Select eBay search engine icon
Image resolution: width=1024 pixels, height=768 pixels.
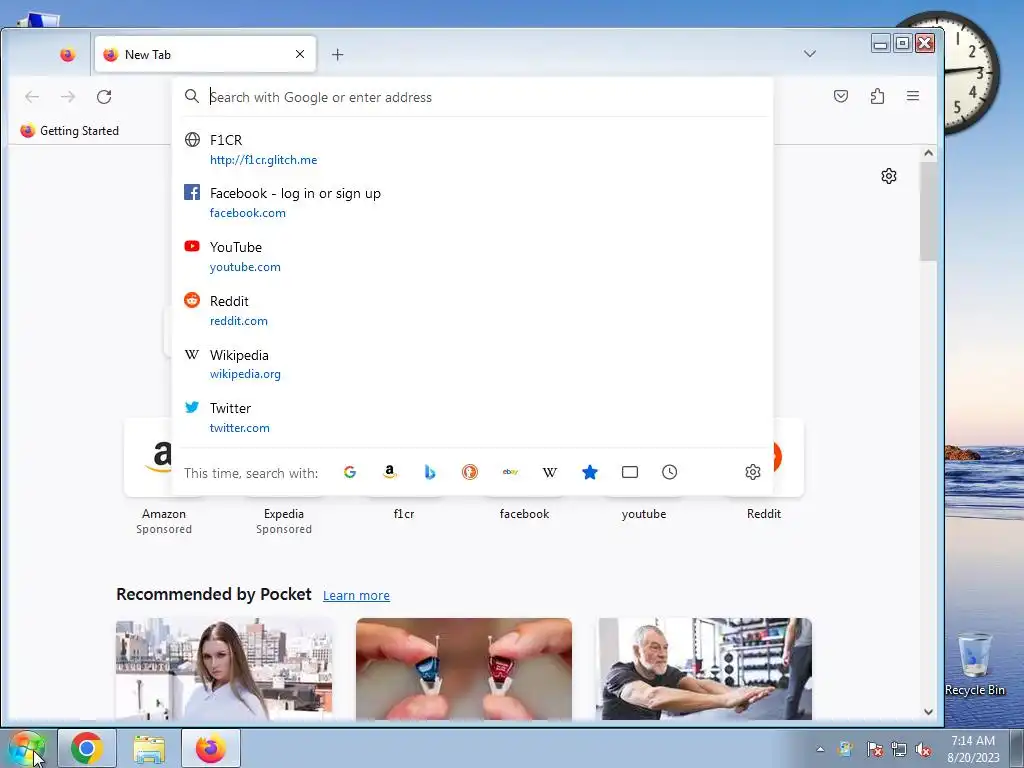(x=510, y=472)
